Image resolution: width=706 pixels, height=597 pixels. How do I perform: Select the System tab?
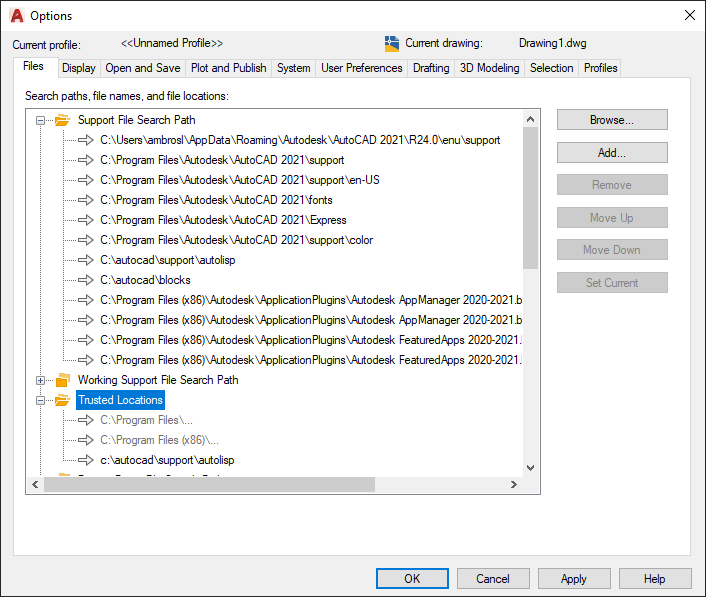294,68
